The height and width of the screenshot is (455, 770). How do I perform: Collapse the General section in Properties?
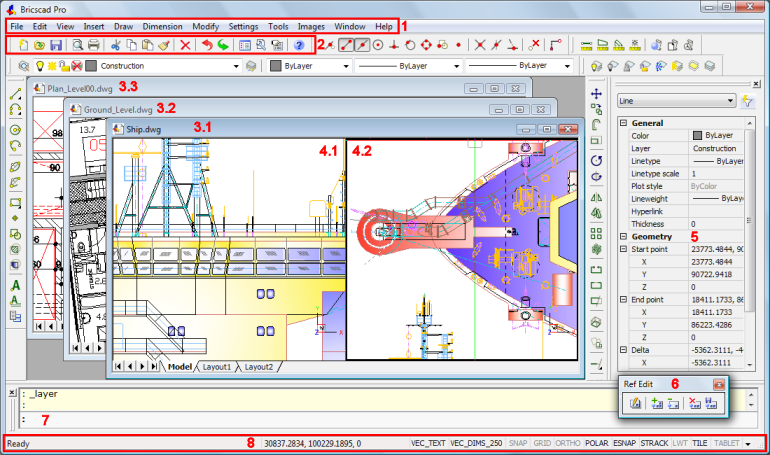(623, 123)
